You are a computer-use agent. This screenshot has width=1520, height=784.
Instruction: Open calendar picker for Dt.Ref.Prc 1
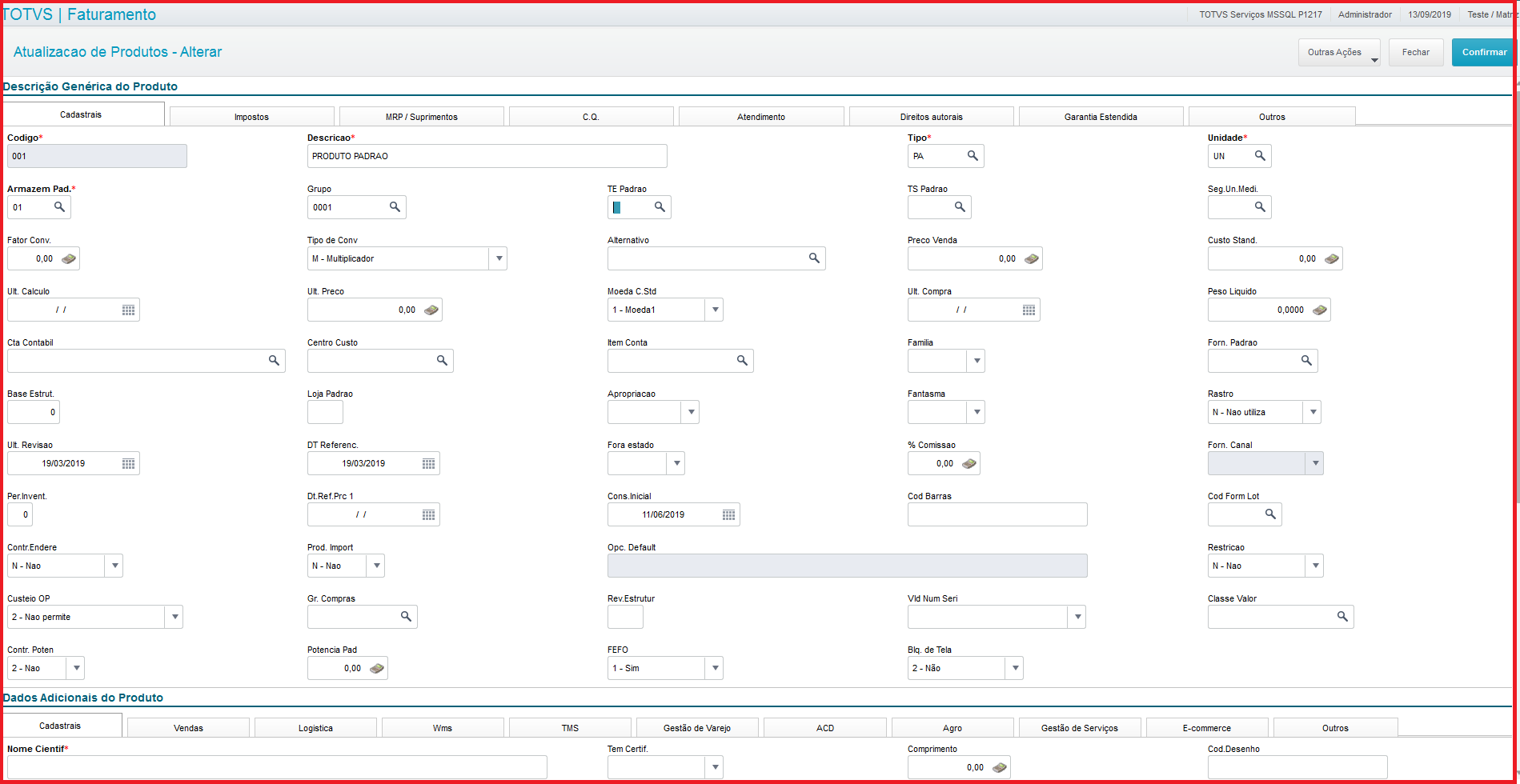[x=428, y=514]
